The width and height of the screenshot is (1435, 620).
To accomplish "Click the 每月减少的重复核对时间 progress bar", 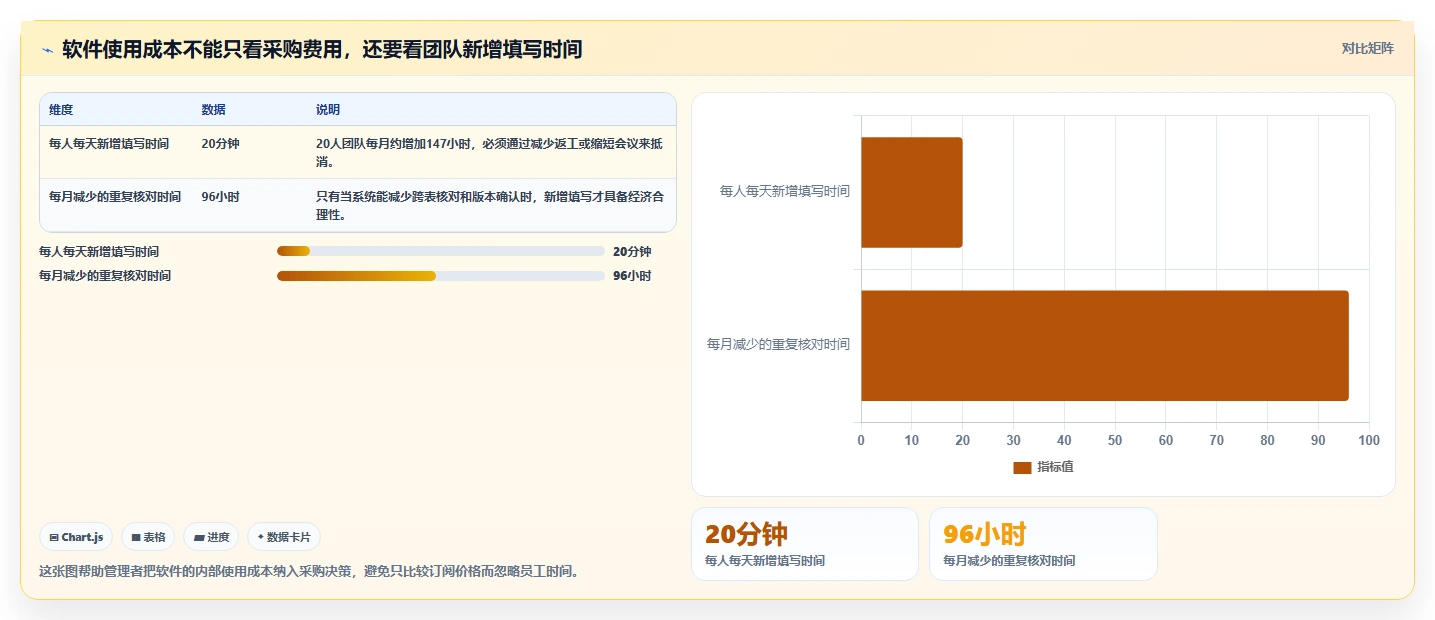I will pos(441,275).
